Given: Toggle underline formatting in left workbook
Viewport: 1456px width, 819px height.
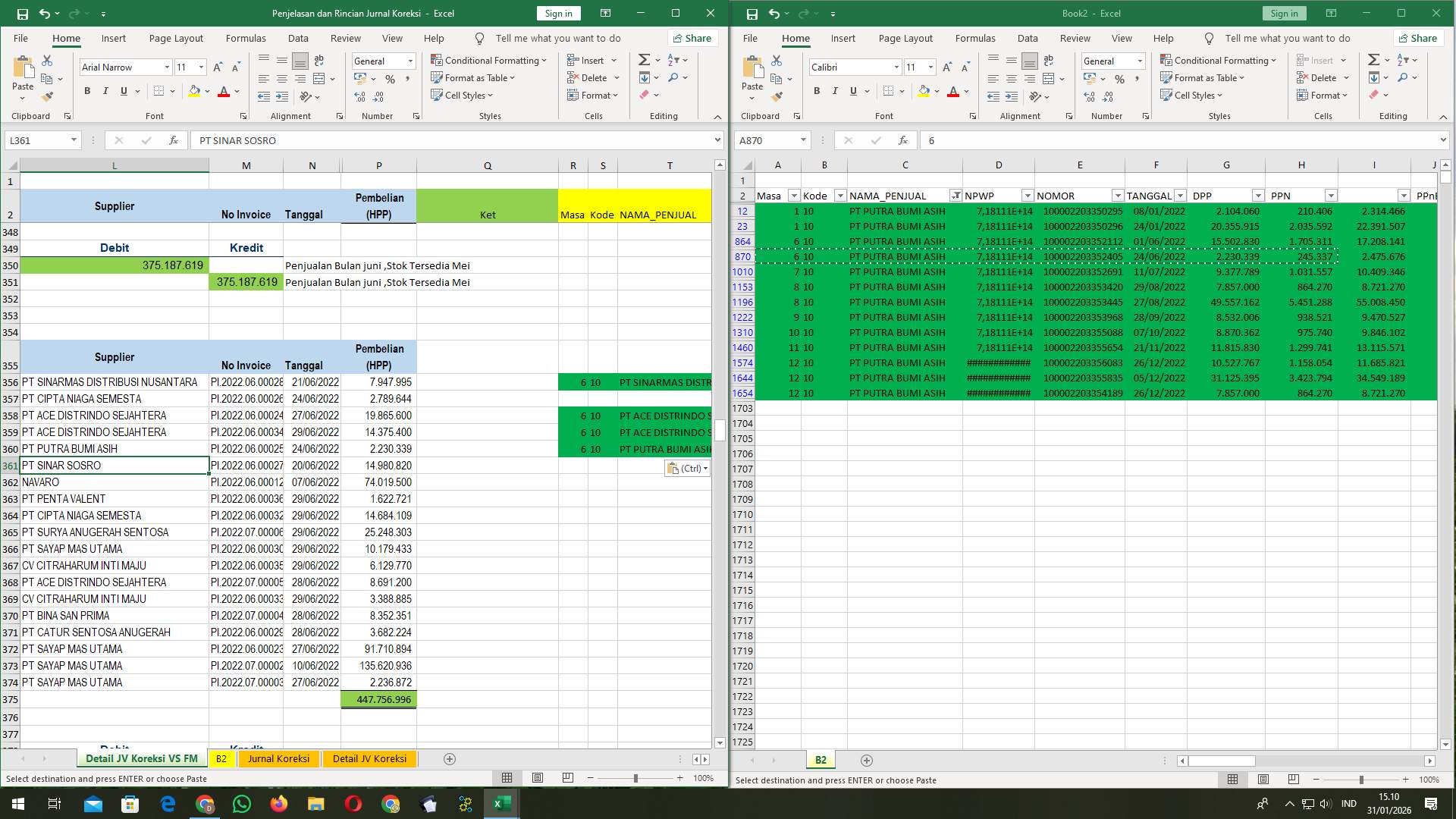Looking at the screenshot, I should 122,90.
